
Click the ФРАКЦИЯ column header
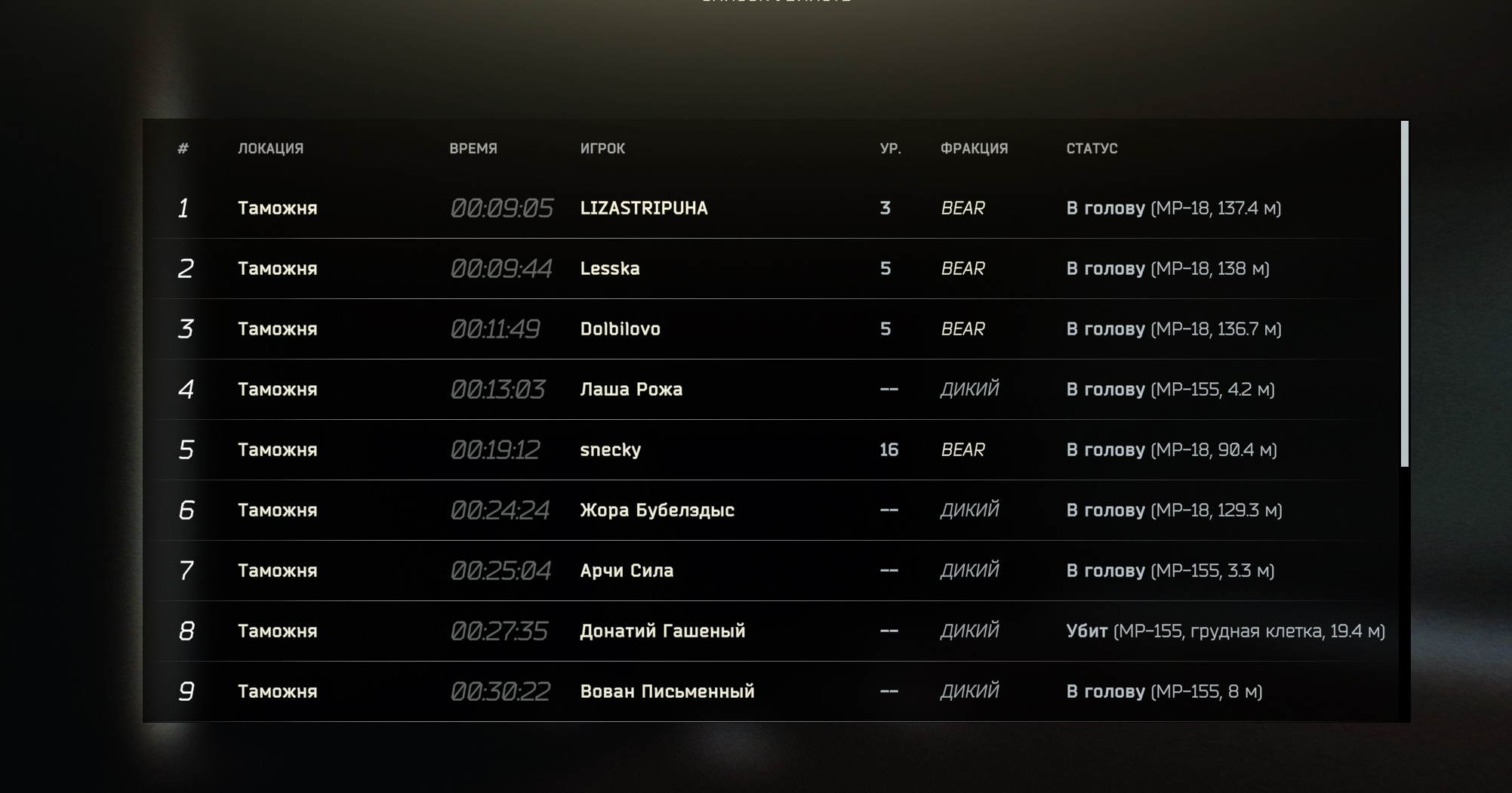tap(974, 149)
